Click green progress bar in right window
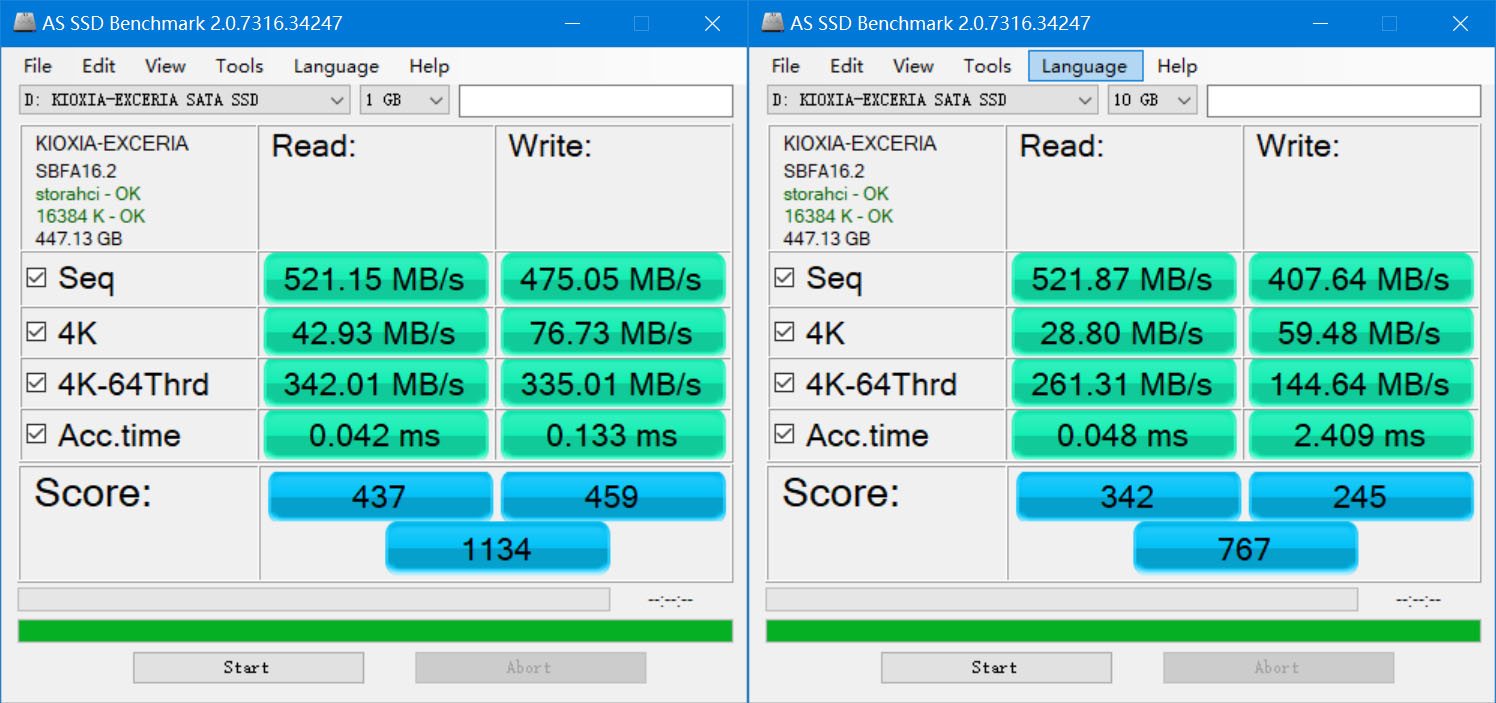The width and height of the screenshot is (1496, 703). point(1123,631)
